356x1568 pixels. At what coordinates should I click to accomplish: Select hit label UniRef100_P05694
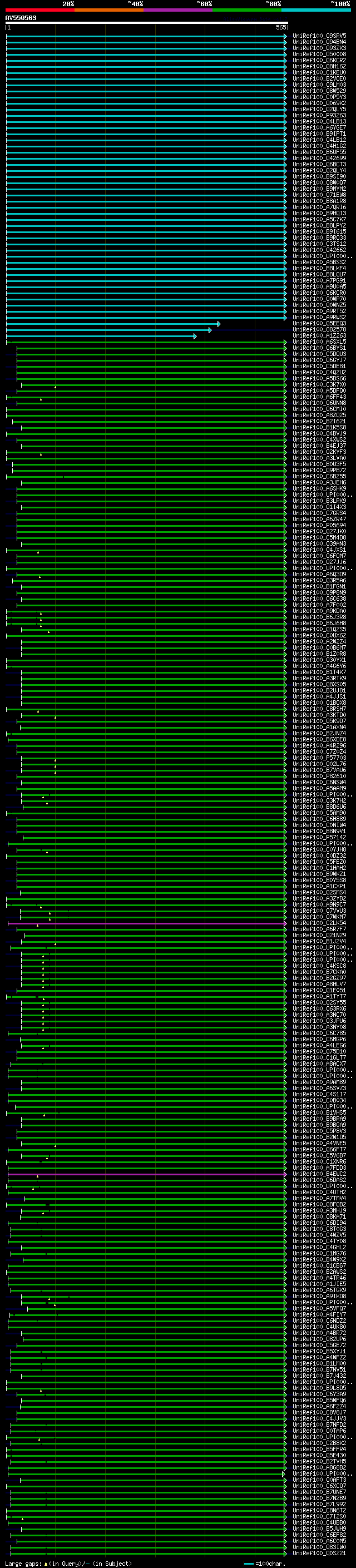[319, 525]
